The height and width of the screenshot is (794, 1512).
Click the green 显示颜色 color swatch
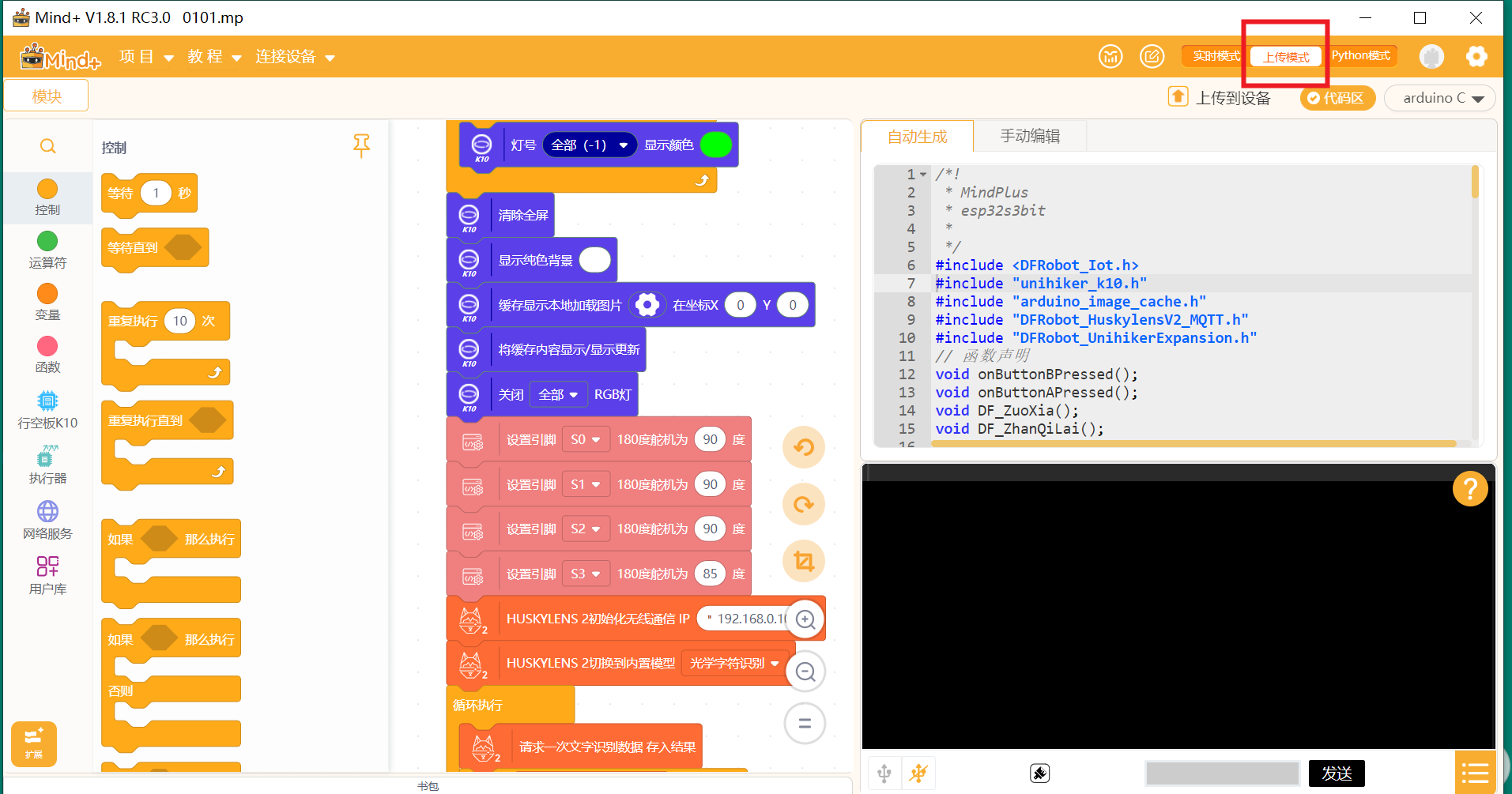click(715, 145)
